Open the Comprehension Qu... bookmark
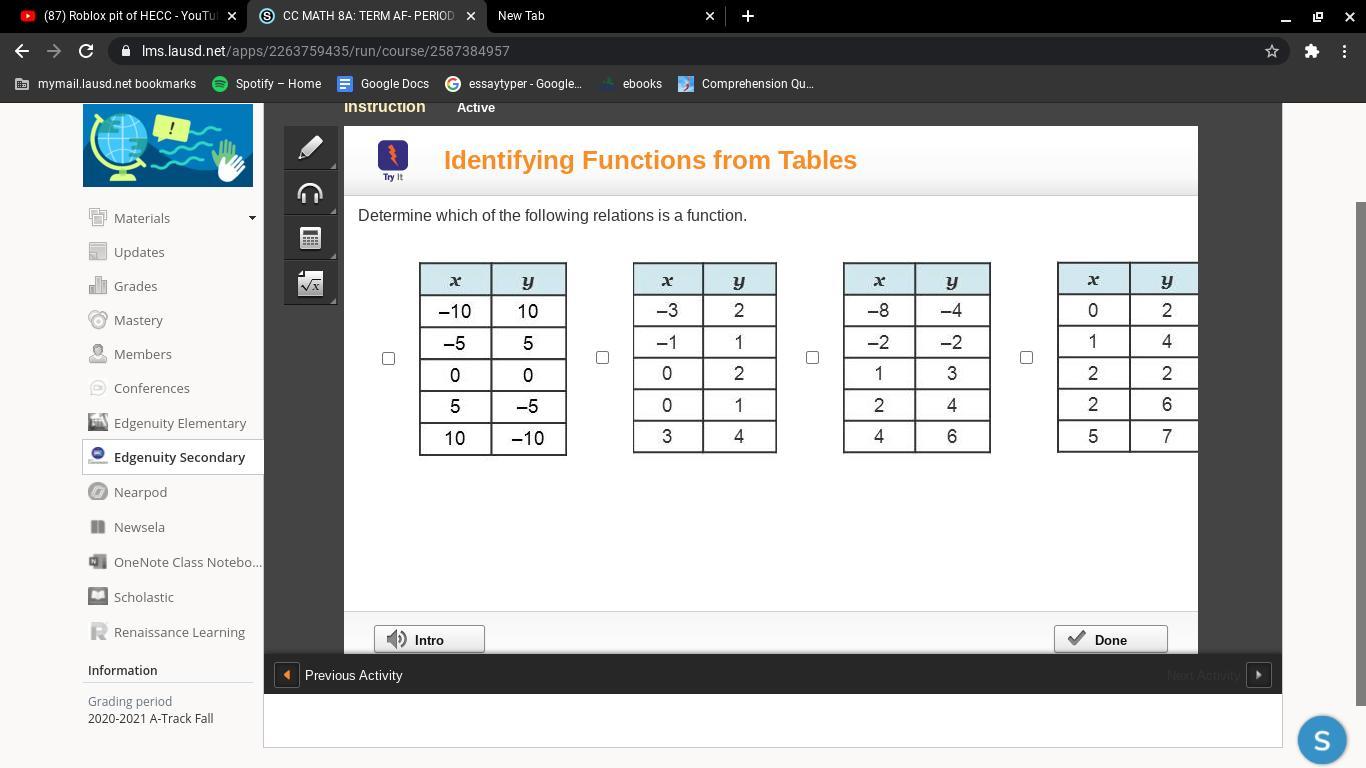The height and width of the screenshot is (768, 1366). 746,84
